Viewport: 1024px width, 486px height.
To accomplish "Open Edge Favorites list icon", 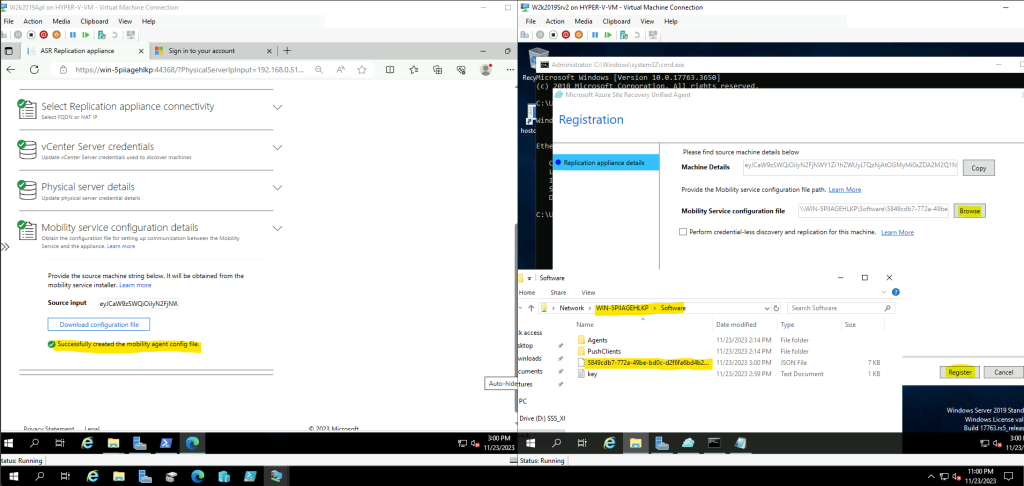I will [x=413, y=69].
